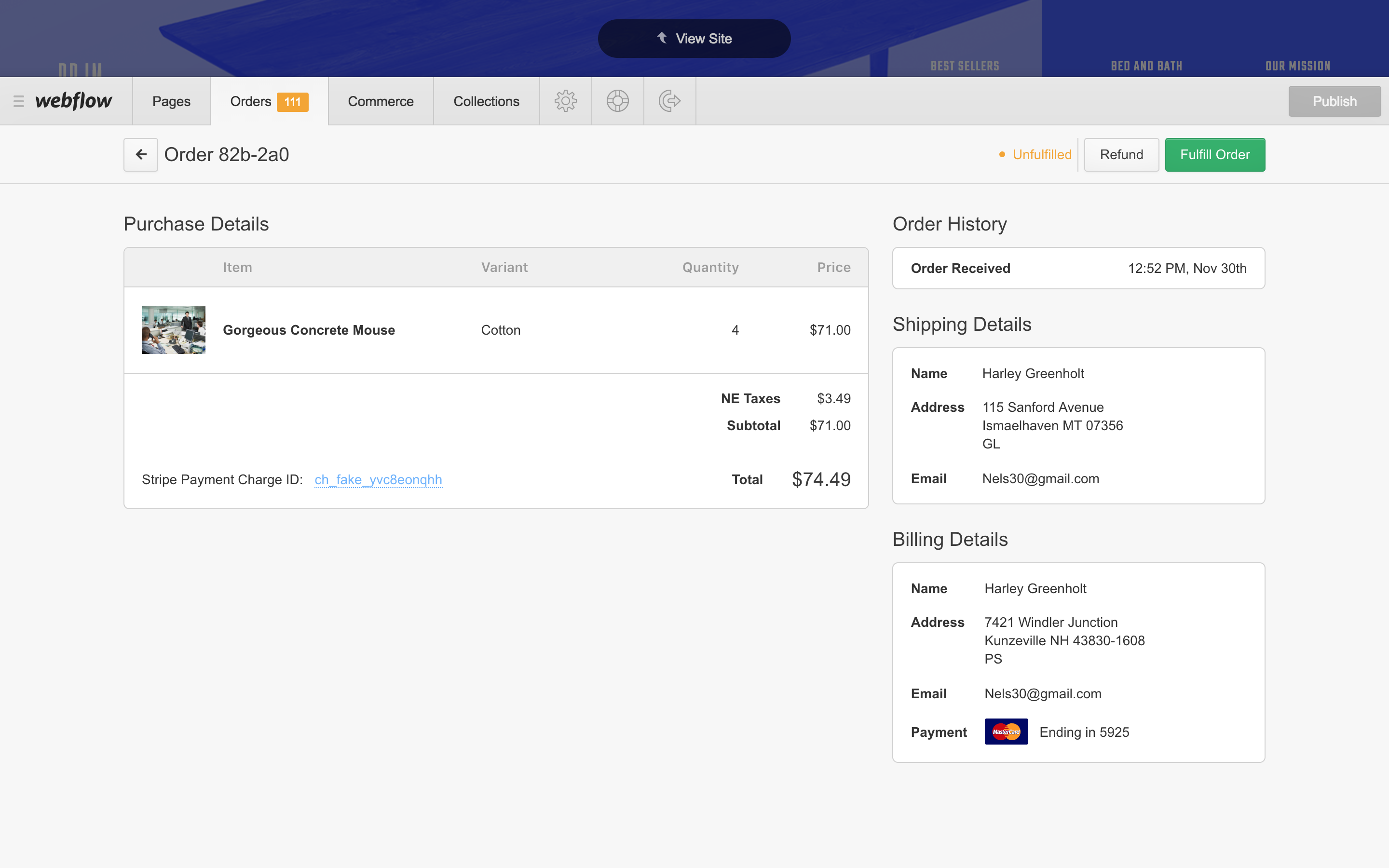The height and width of the screenshot is (868, 1389).
Task: Open the Pages tab
Action: pyautogui.click(x=171, y=101)
